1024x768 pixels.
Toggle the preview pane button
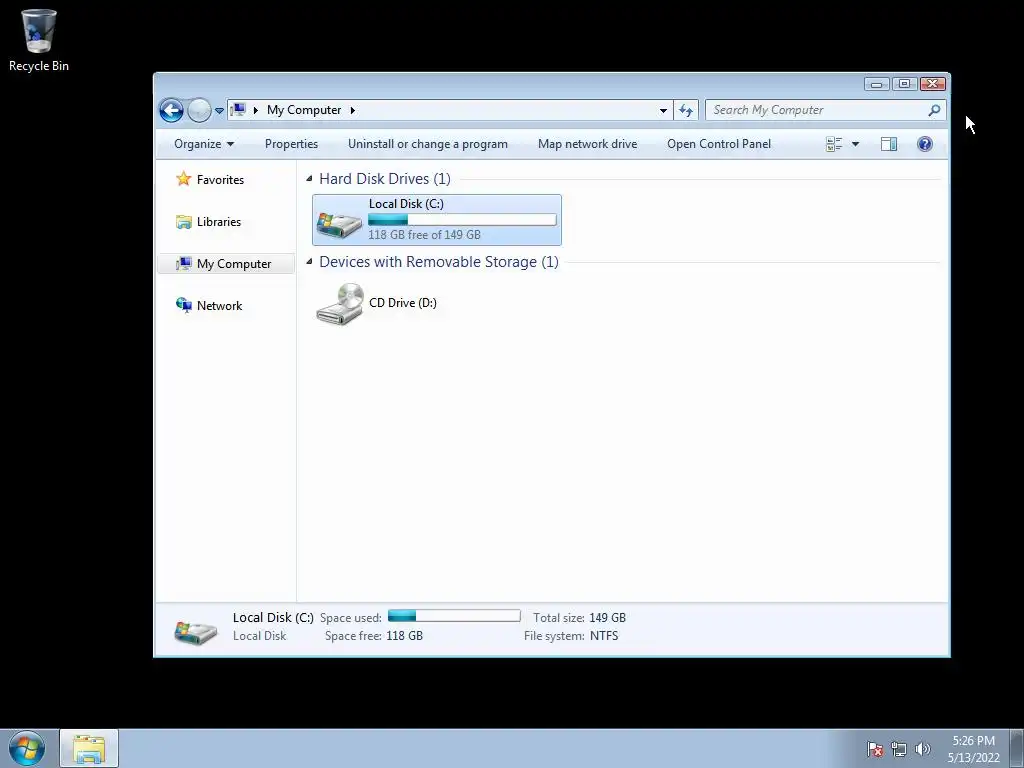pyautogui.click(x=889, y=144)
